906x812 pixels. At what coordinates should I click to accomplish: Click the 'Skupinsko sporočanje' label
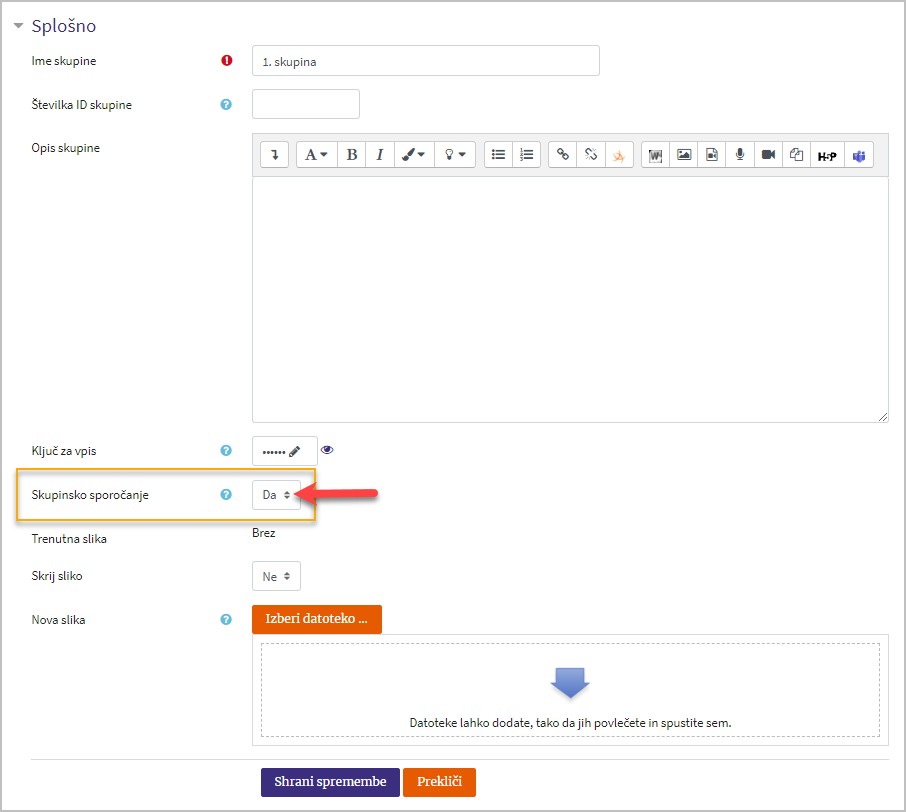point(90,495)
